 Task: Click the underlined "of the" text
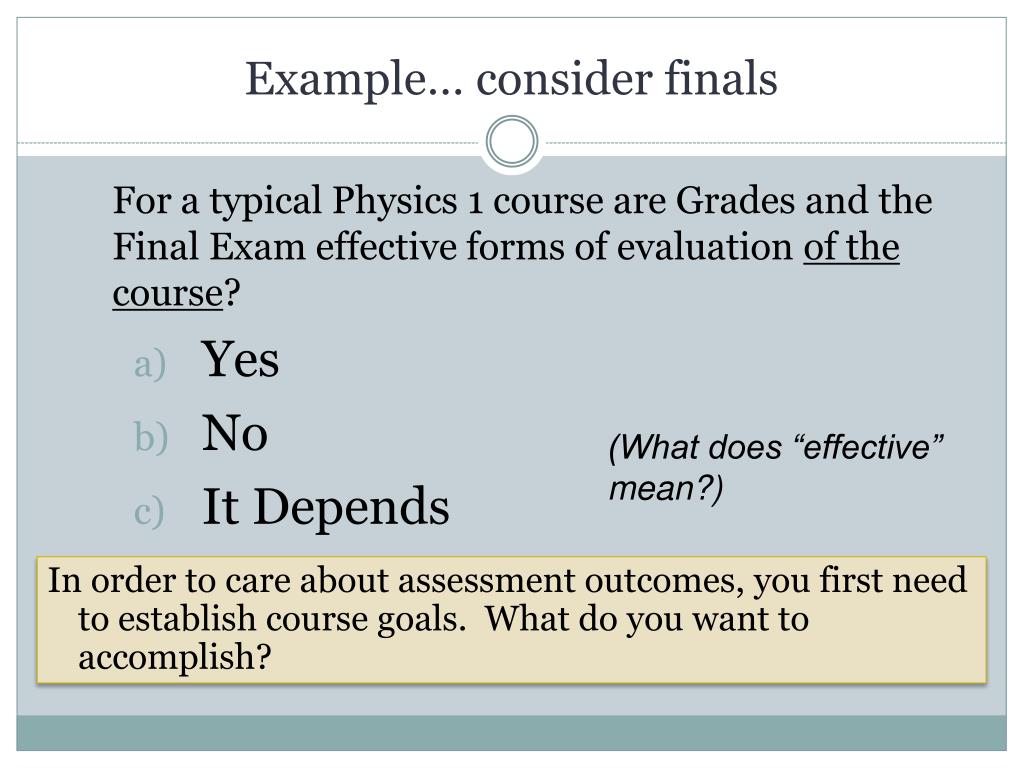(x=851, y=247)
